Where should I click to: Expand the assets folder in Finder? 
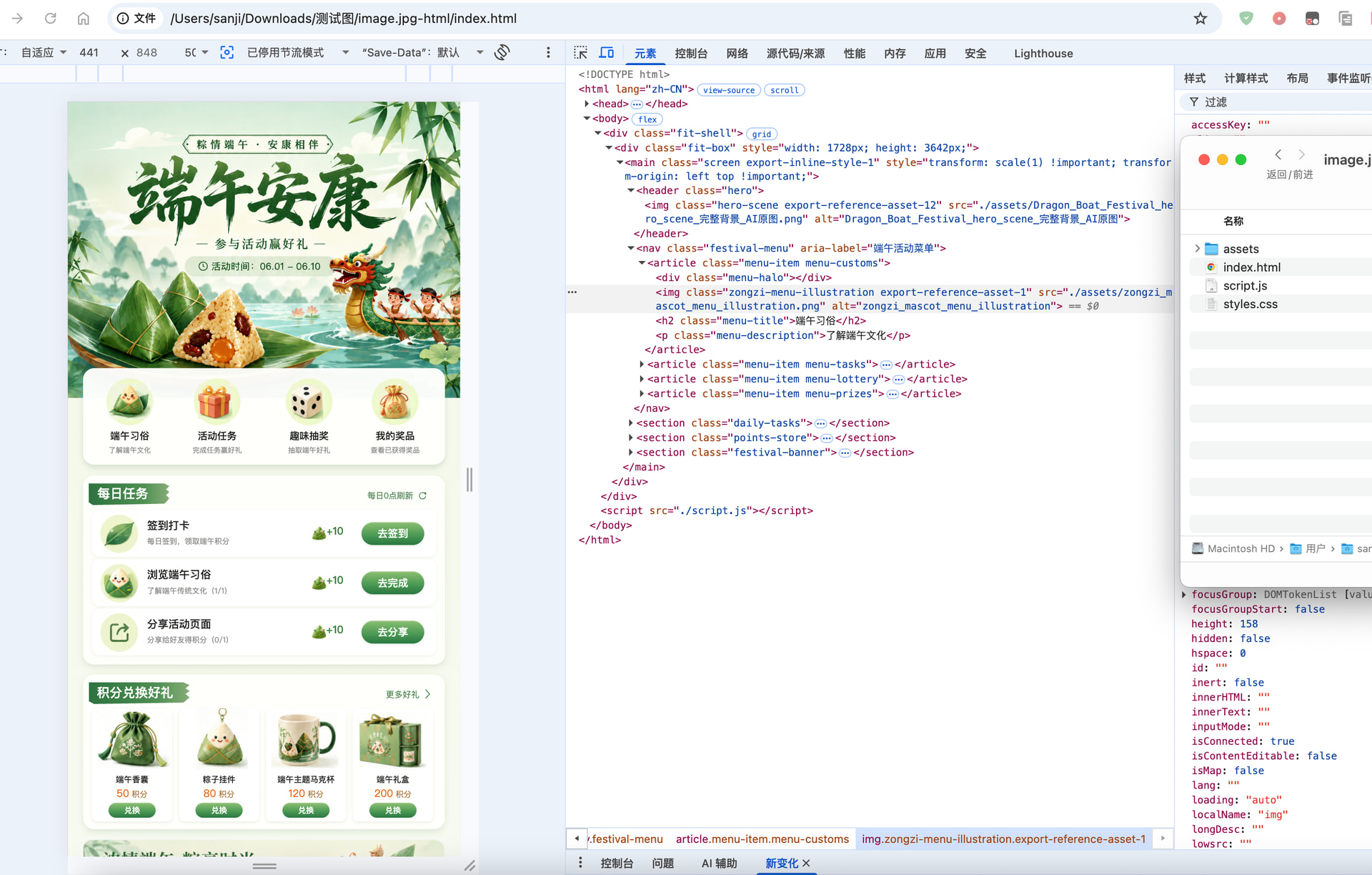[1197, 249]
